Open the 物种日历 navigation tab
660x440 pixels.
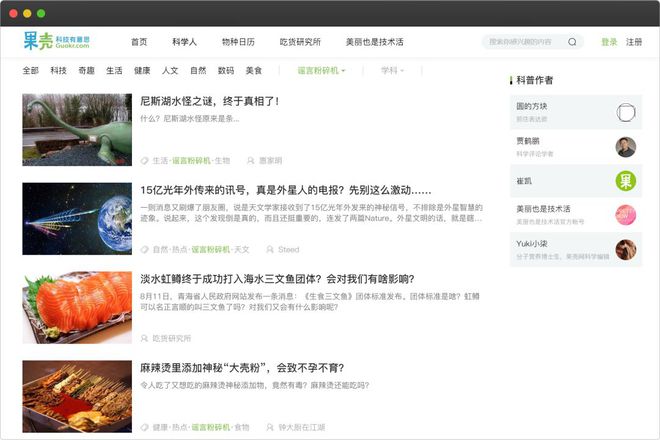click(238, 42)
